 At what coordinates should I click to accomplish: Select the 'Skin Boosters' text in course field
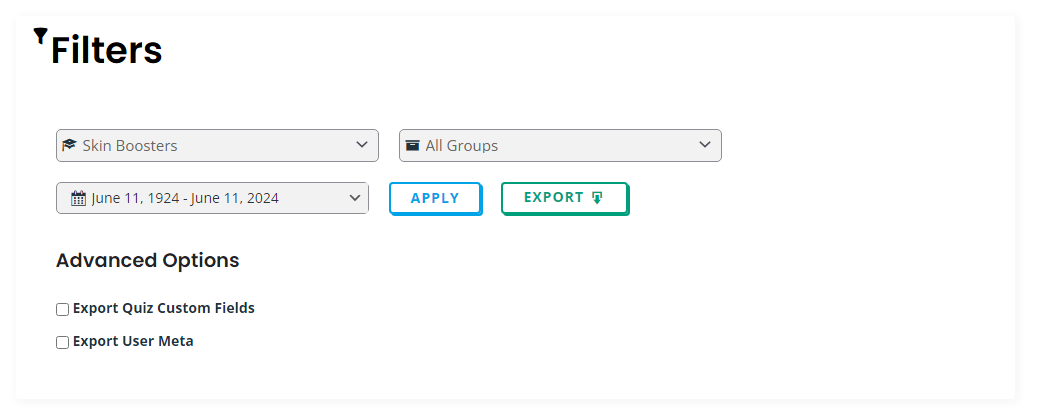(x=130, y=145)
